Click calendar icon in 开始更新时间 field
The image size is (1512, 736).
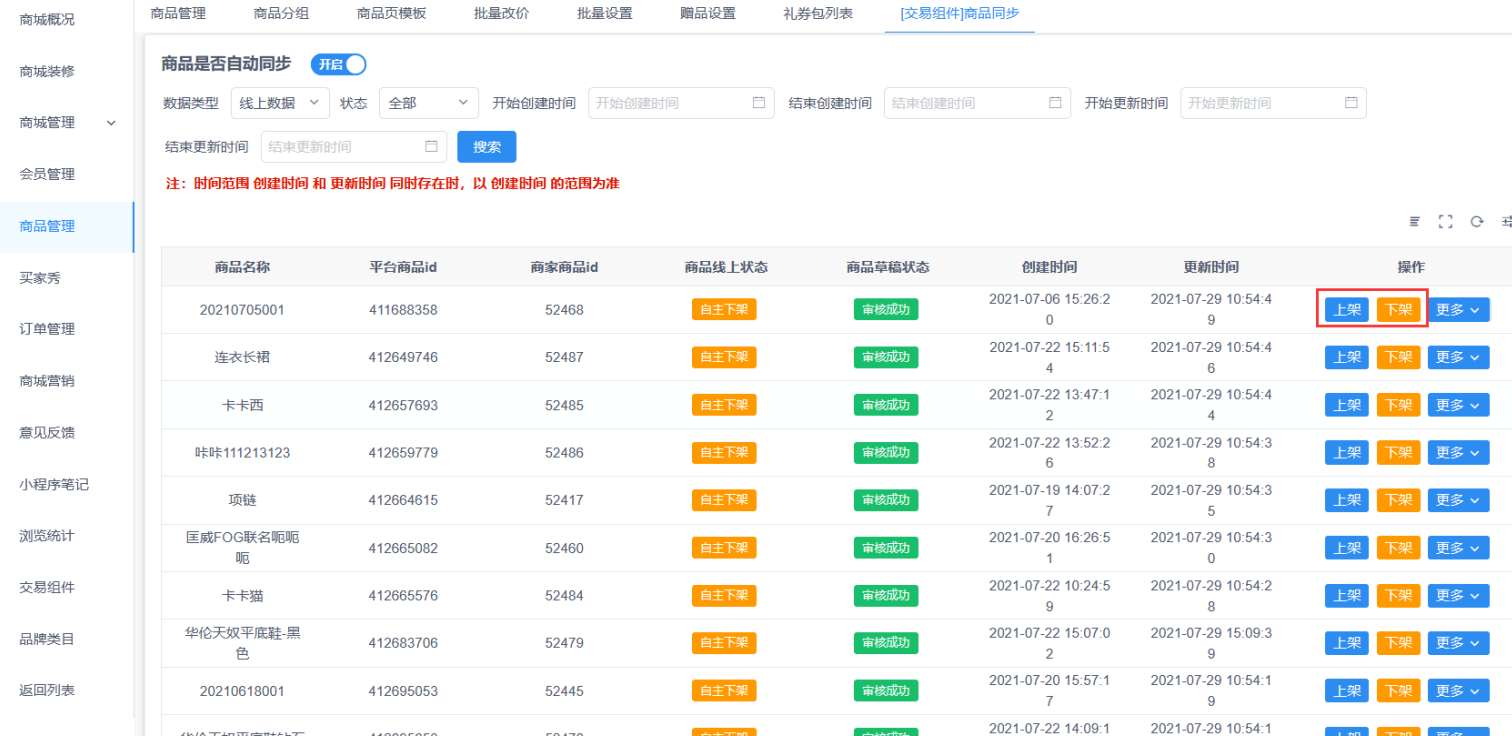click(x=1350, y=103)
